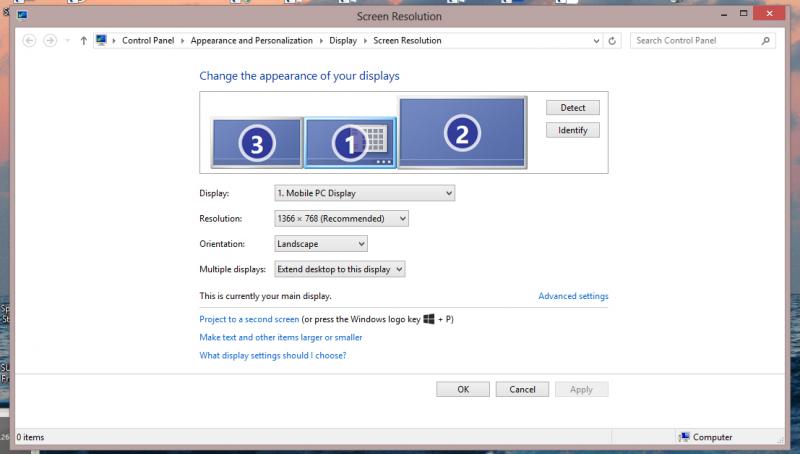Refresh the Screen Resolution page
The height and width of the screenshot is (454, 800).
click(612, 41)
